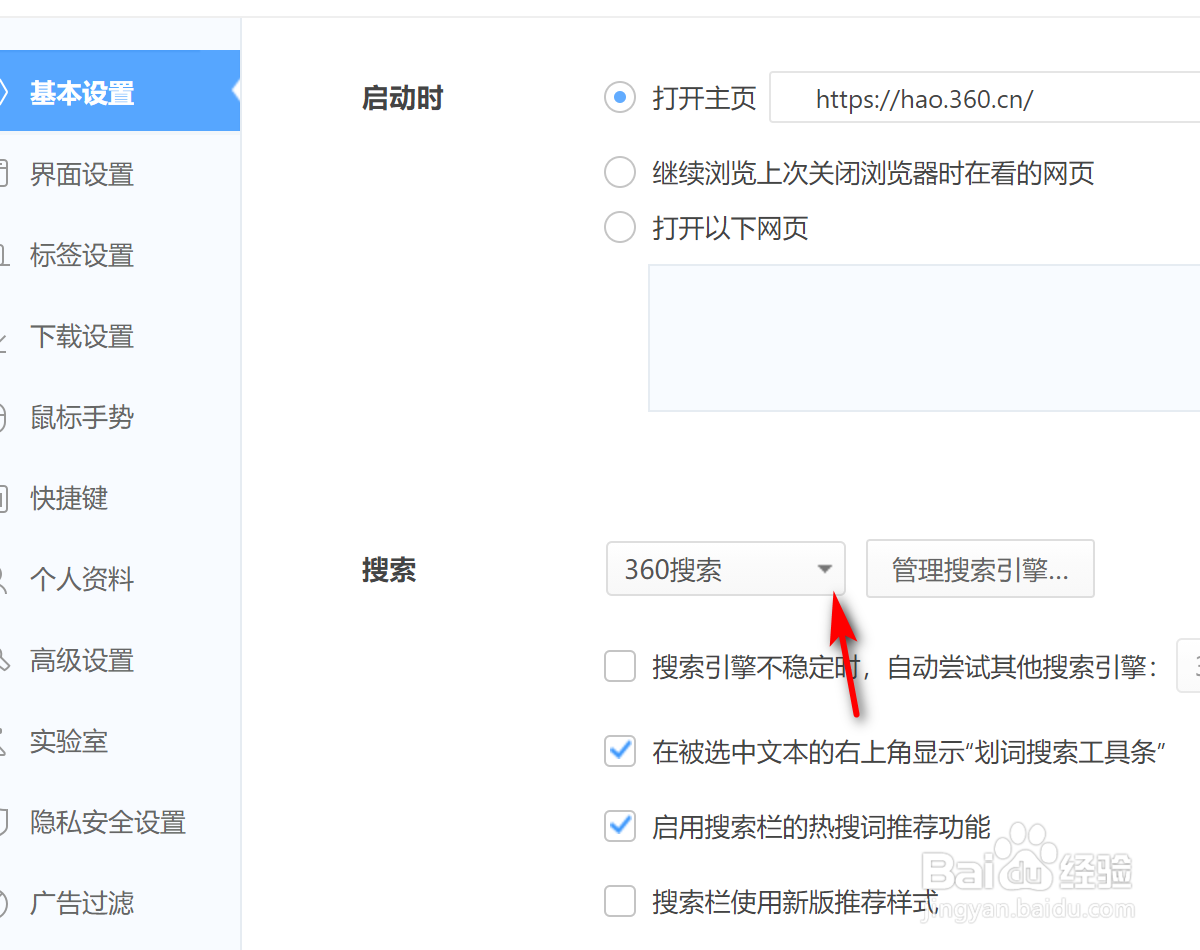The image size is (1200, 950).
Task: Go to 高级设置 page
Action: pos(82,661)
